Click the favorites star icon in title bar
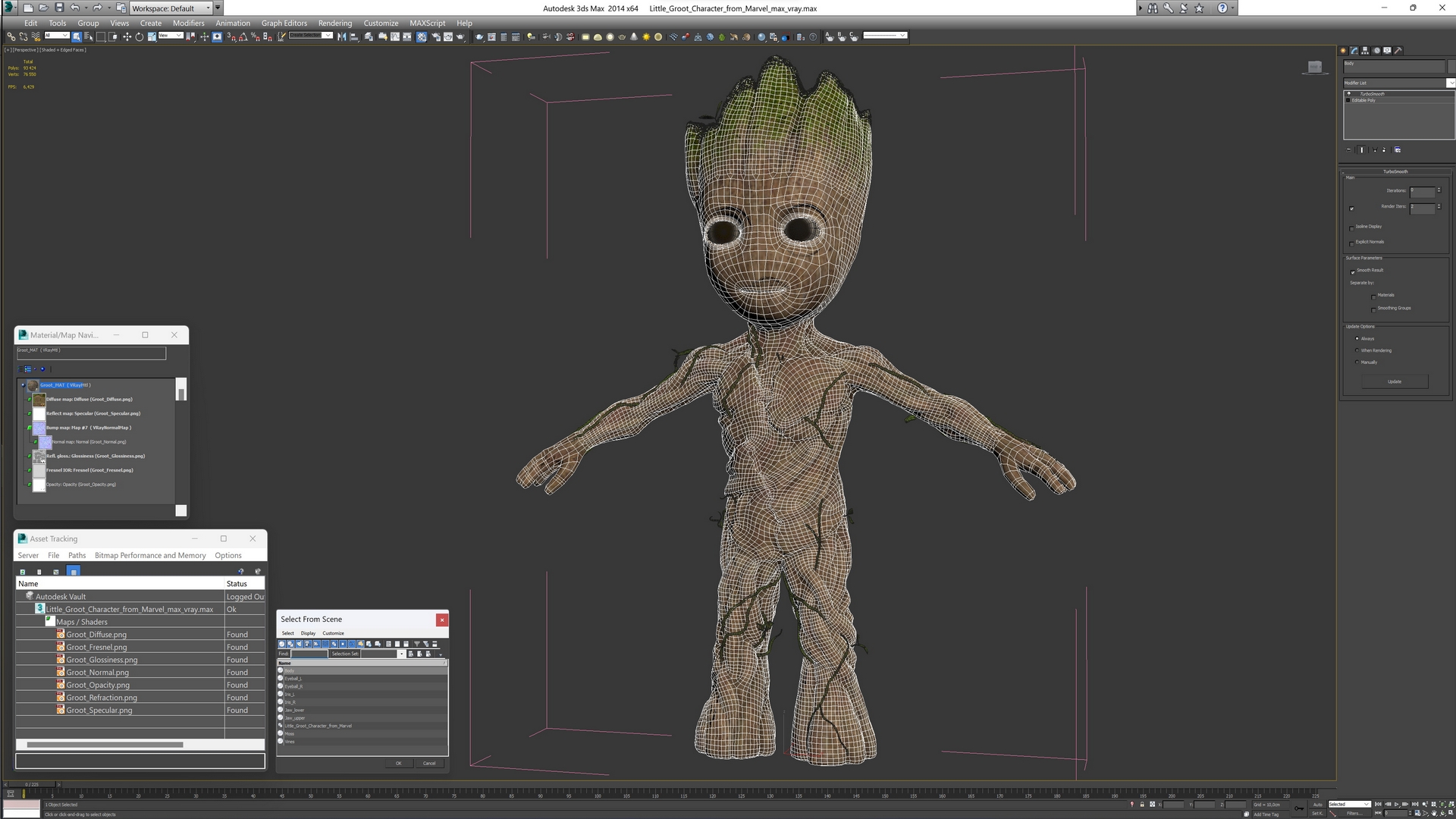The height and width of the screenshot is (819, 1456). pos(1199,8)
